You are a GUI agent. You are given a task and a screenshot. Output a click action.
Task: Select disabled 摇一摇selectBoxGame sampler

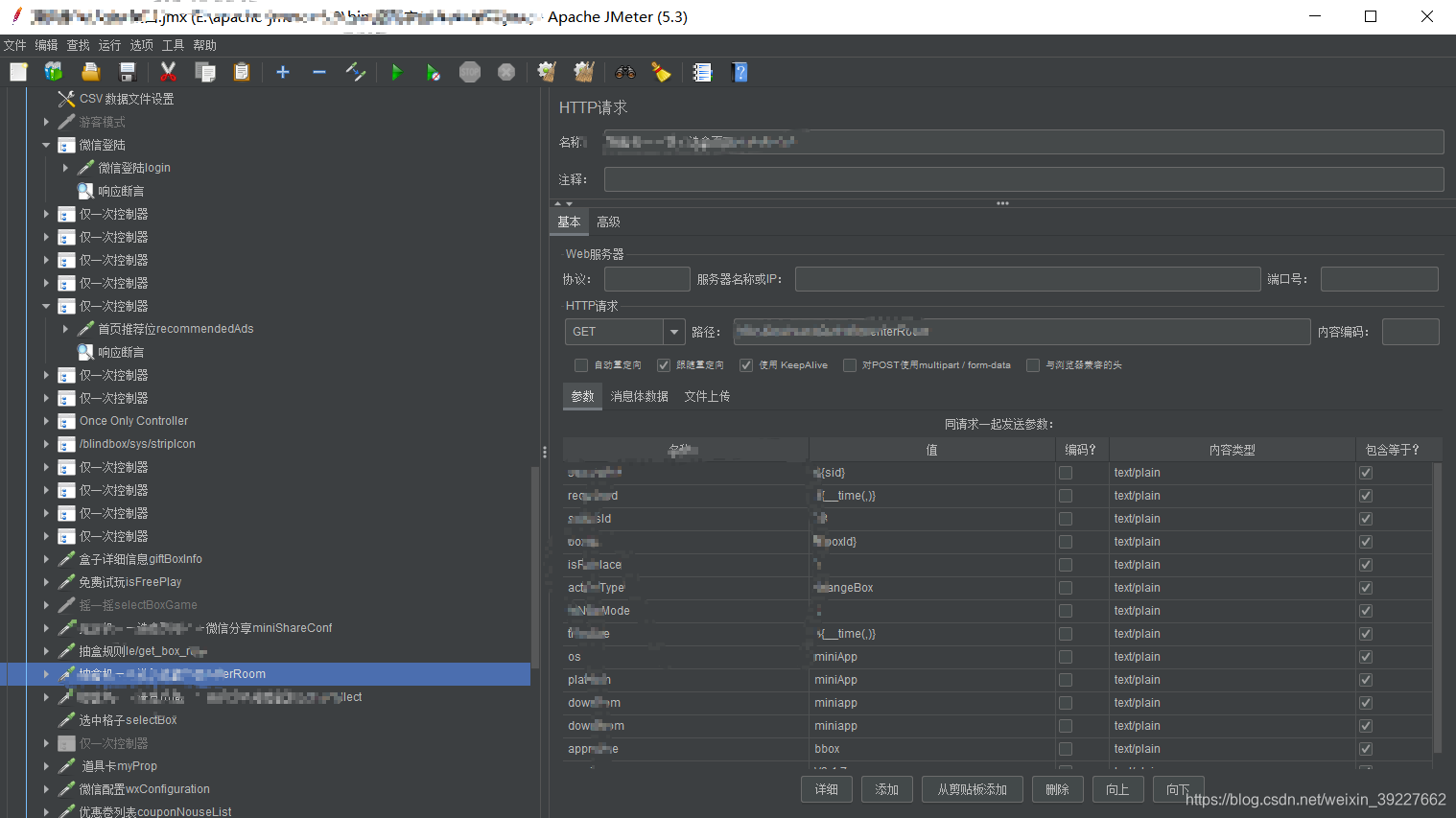(138, 605)
